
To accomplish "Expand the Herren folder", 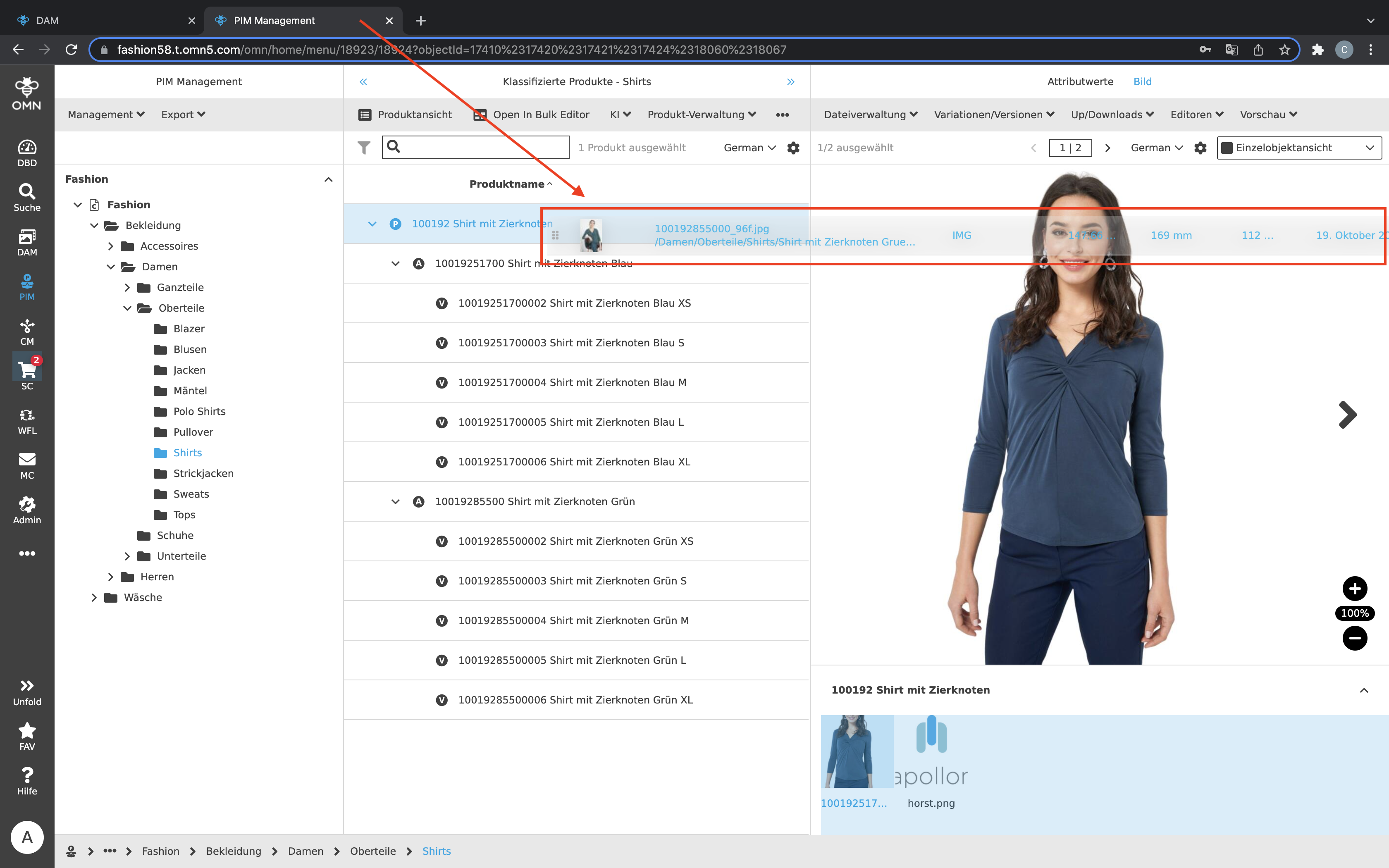I will [x=111, y=576].
